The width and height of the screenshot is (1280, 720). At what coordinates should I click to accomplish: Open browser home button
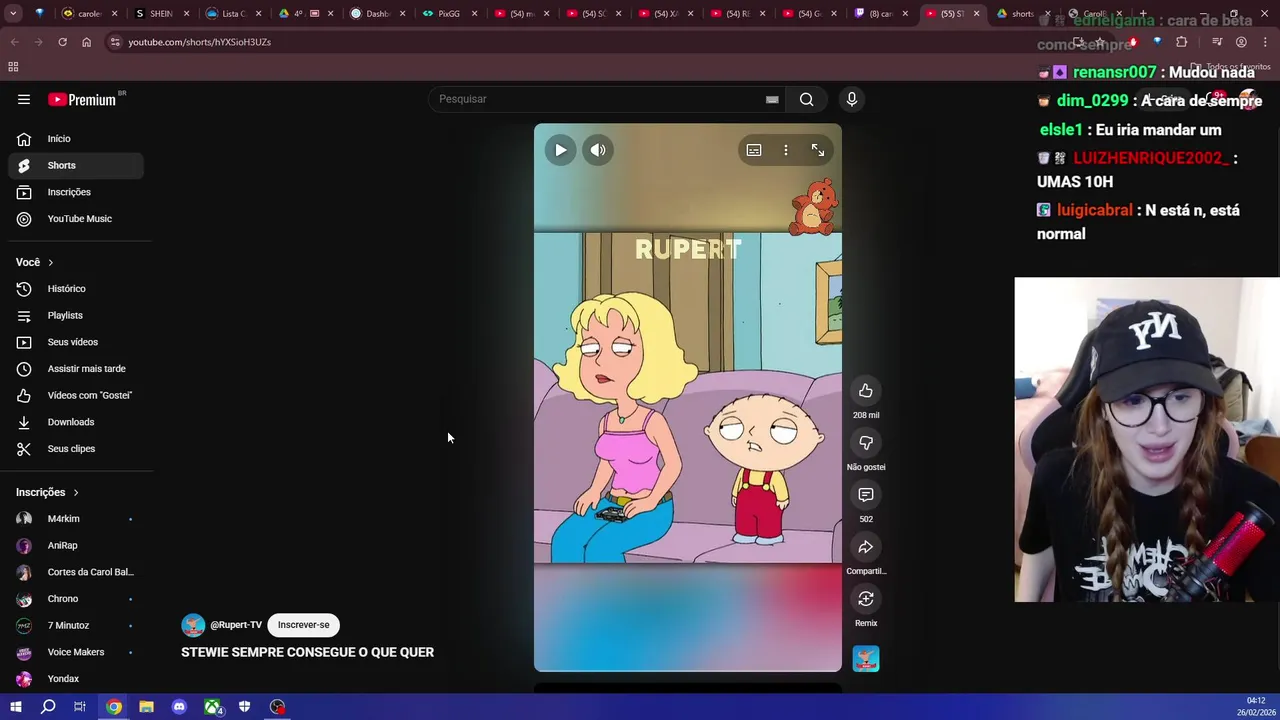click(x=86, y=42)
